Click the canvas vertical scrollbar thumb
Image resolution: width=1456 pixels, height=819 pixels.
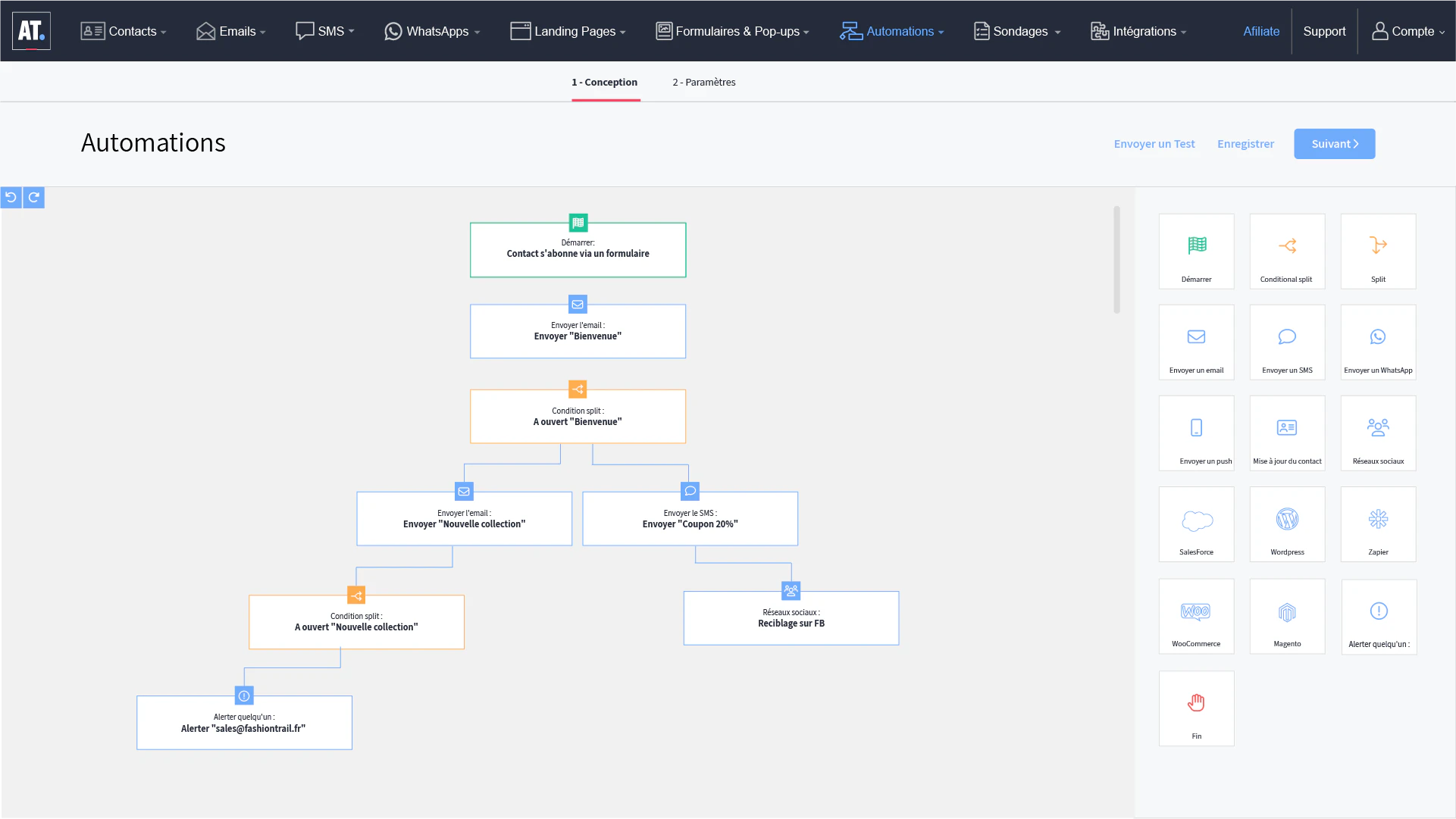coord(1116,259)
